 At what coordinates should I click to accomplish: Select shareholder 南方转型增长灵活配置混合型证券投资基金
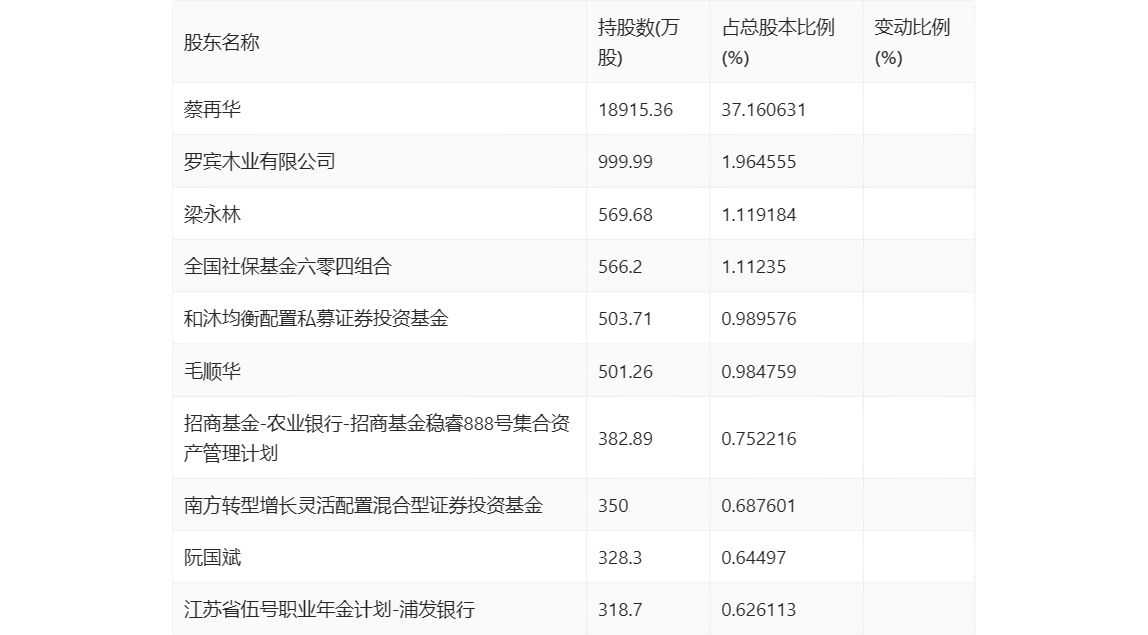point(363,505)
